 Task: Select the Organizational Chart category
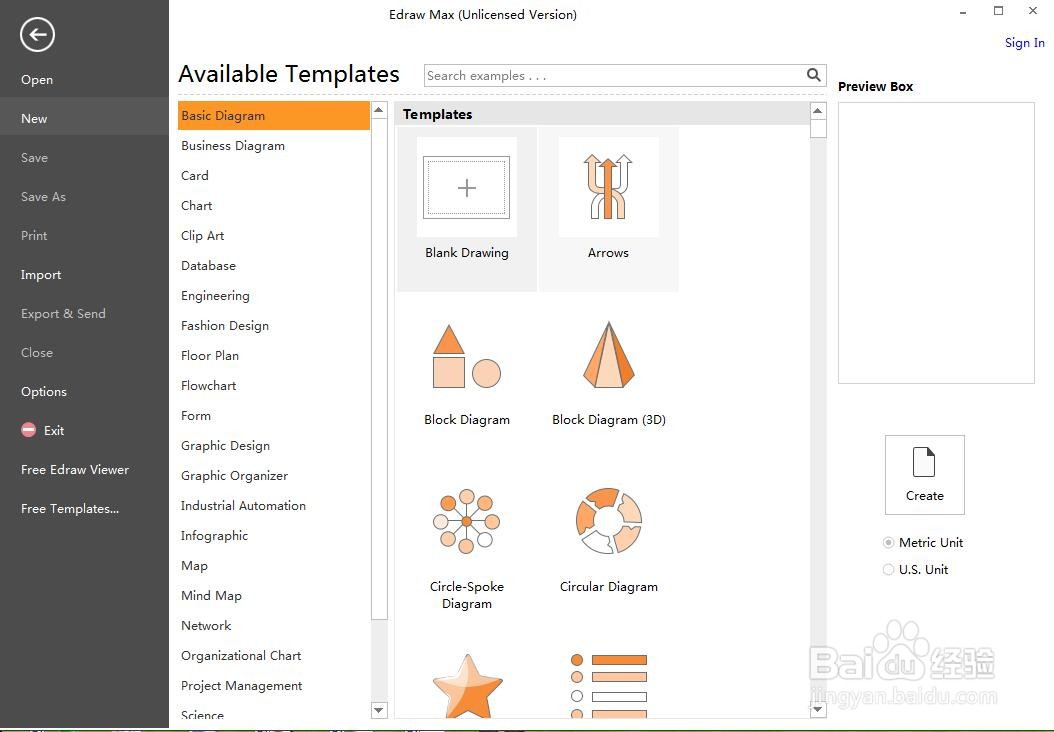(241, 655)
